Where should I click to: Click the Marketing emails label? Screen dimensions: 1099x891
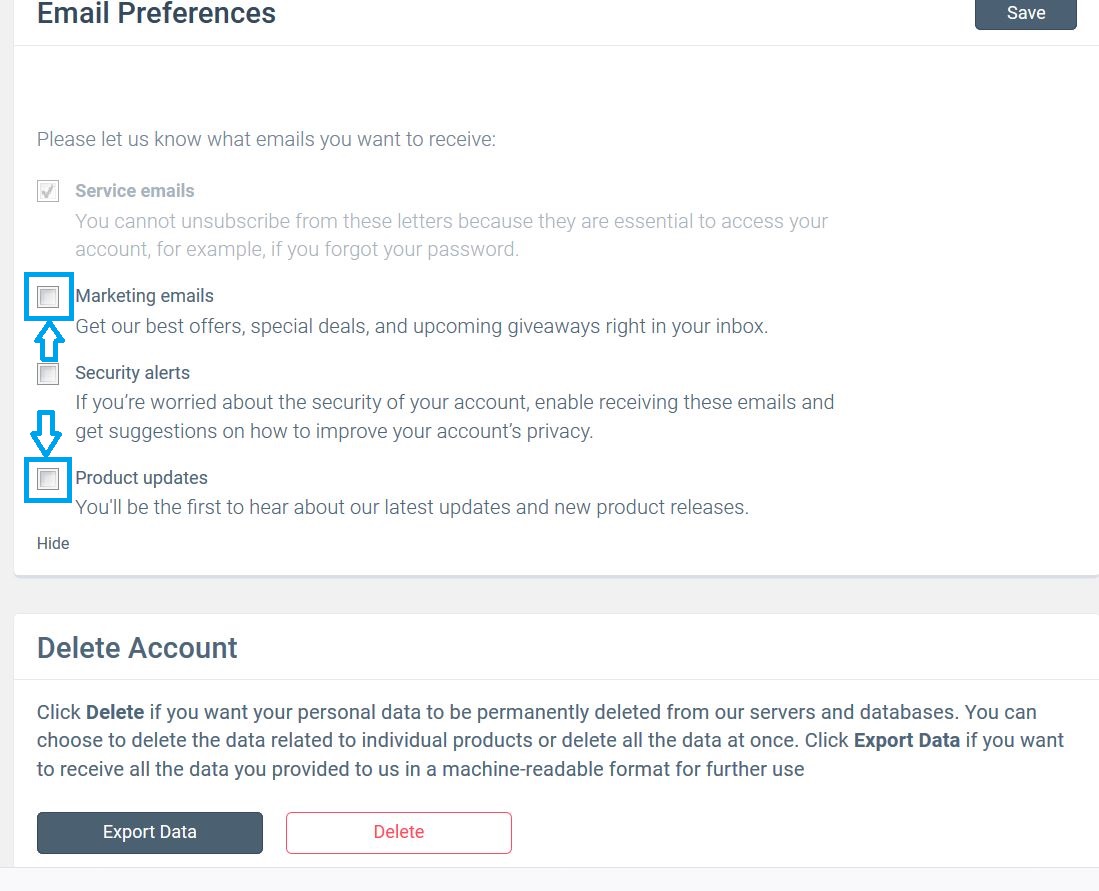pos(144,296)
